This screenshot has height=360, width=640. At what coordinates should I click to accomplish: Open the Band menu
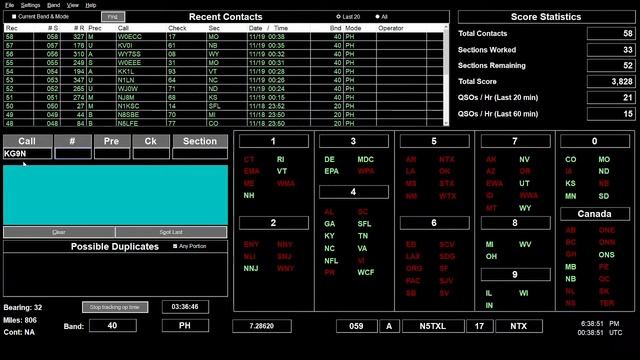[53, 5]
